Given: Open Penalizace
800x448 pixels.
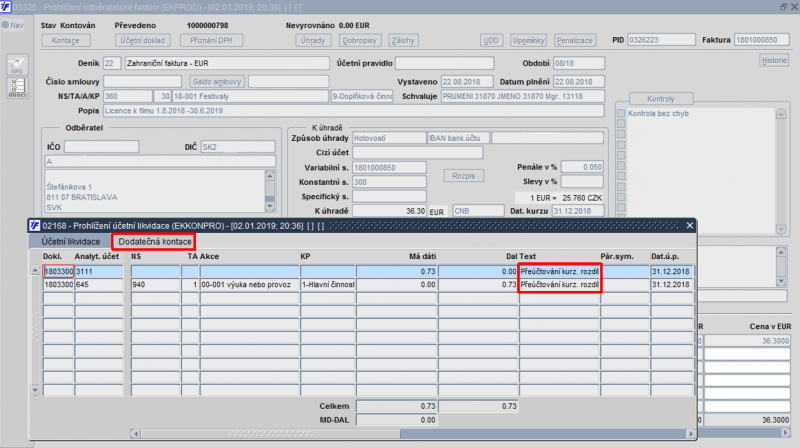Looking at the screenshot, I should pyautogui.click(x=575, y=40).
